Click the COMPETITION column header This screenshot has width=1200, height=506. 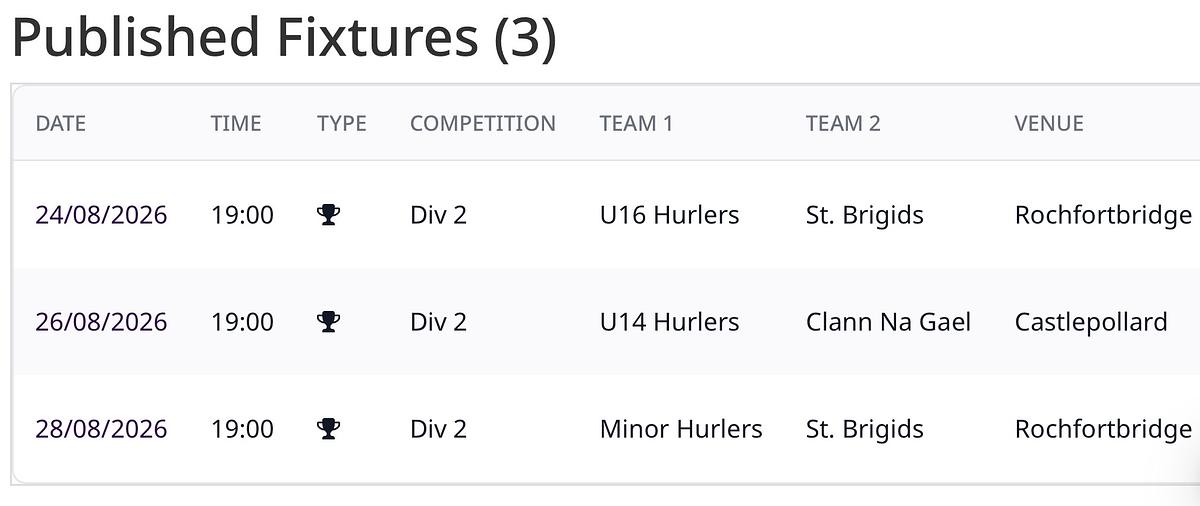[x=483, y=123]
